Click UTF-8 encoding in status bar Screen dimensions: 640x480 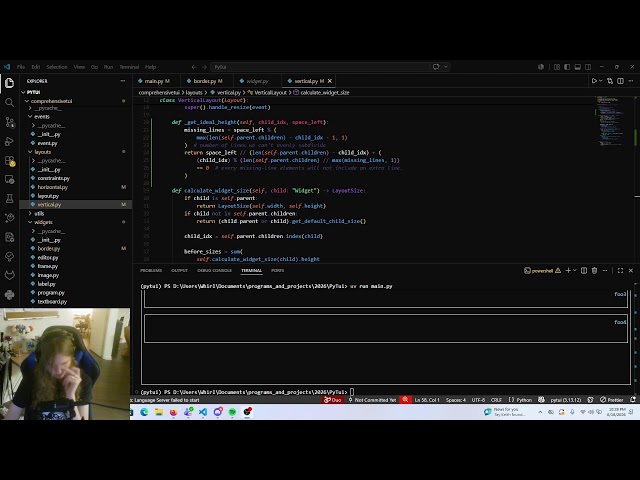click(x=478, y=400)
